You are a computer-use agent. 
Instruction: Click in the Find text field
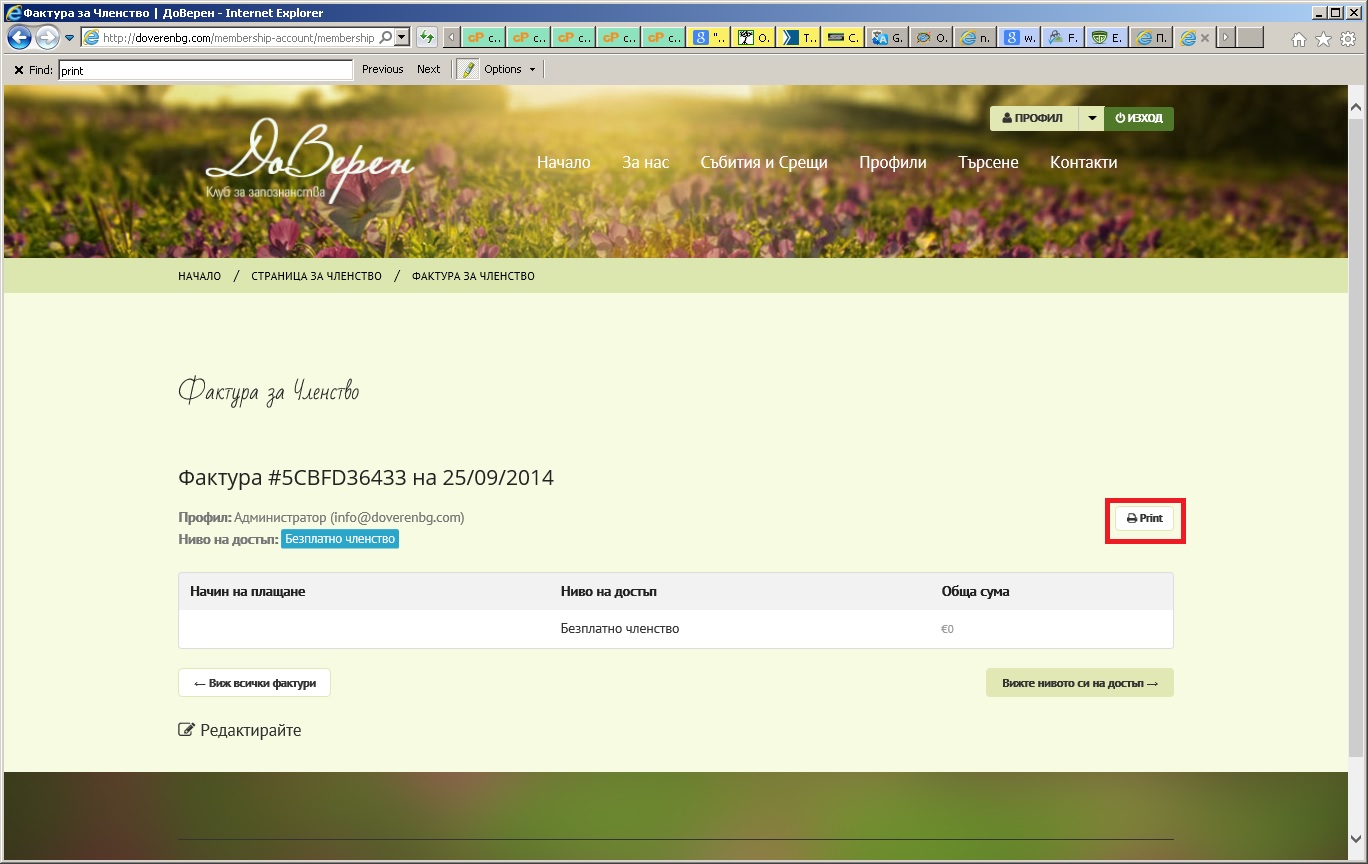(x=205, y=70)
